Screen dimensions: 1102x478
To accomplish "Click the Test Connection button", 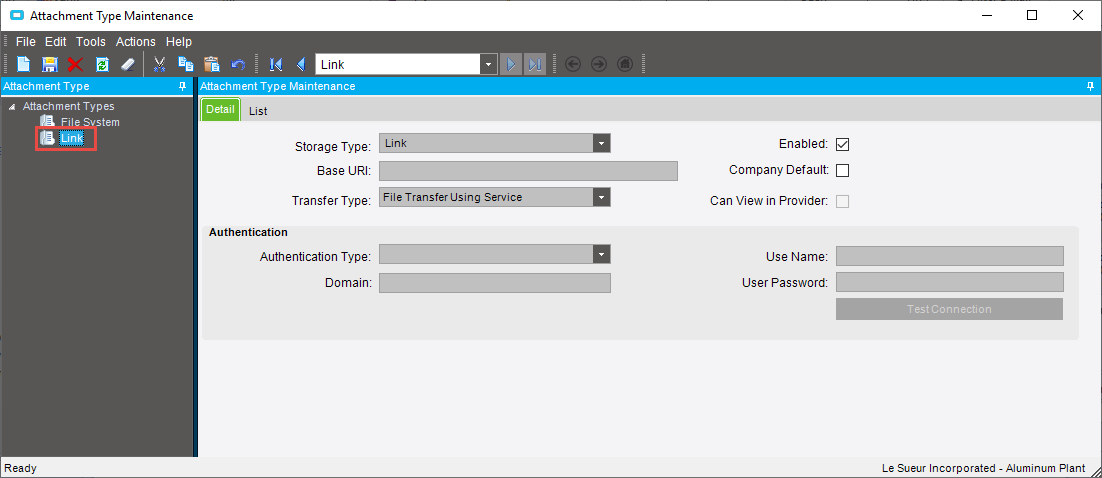I will 949,309.
